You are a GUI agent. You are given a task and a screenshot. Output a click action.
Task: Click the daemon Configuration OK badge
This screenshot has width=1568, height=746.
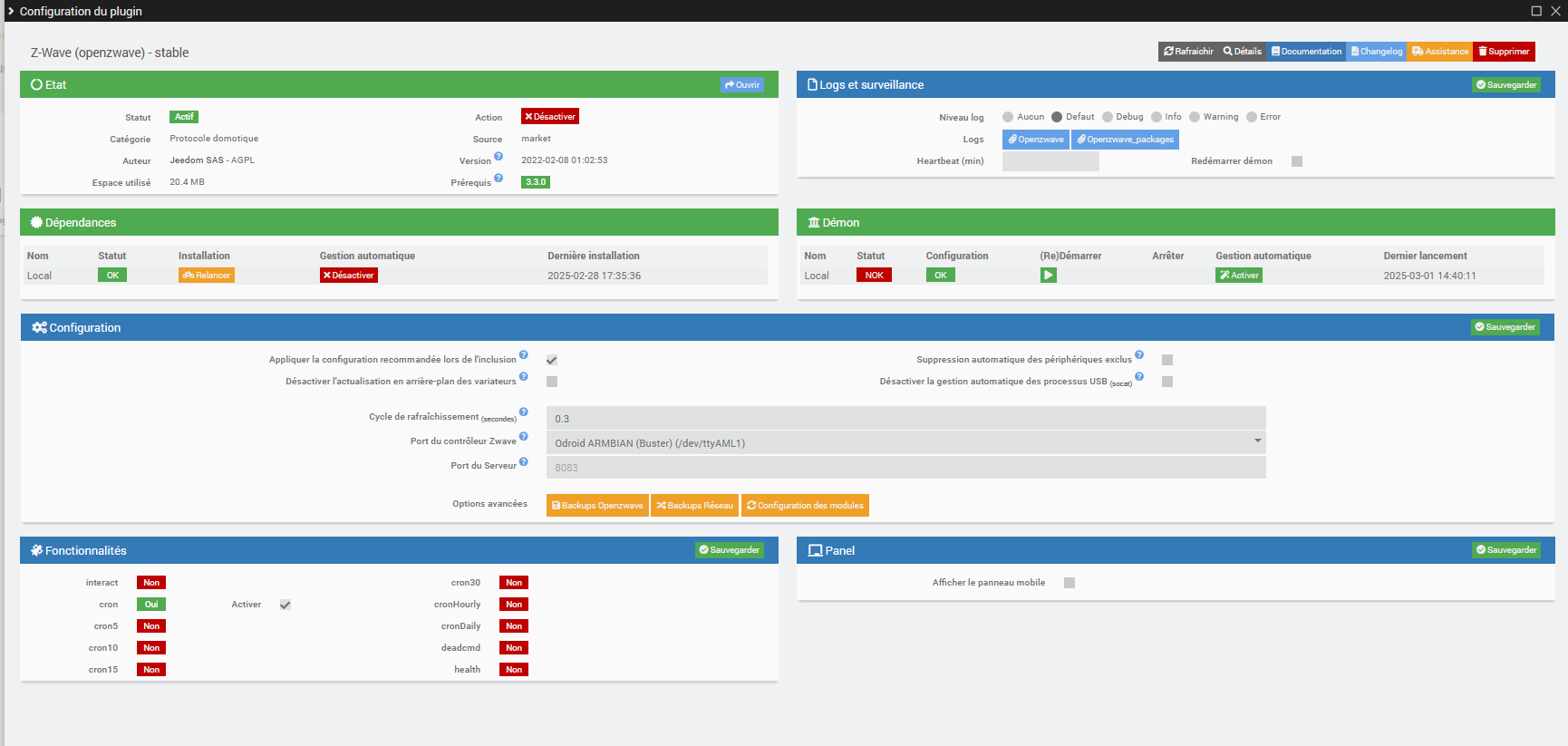point(941,276)
